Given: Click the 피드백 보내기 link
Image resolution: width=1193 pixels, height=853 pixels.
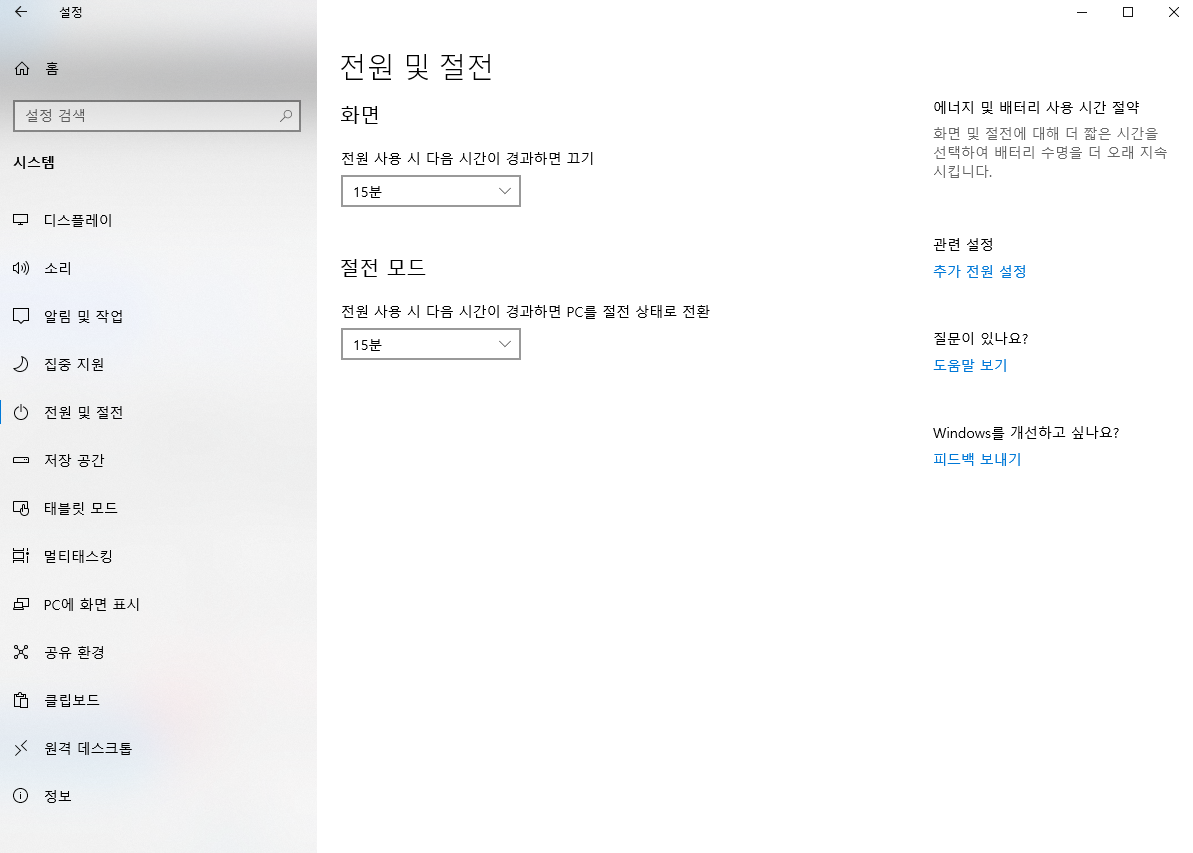Looking at the screenshot, I should point(976,459).
